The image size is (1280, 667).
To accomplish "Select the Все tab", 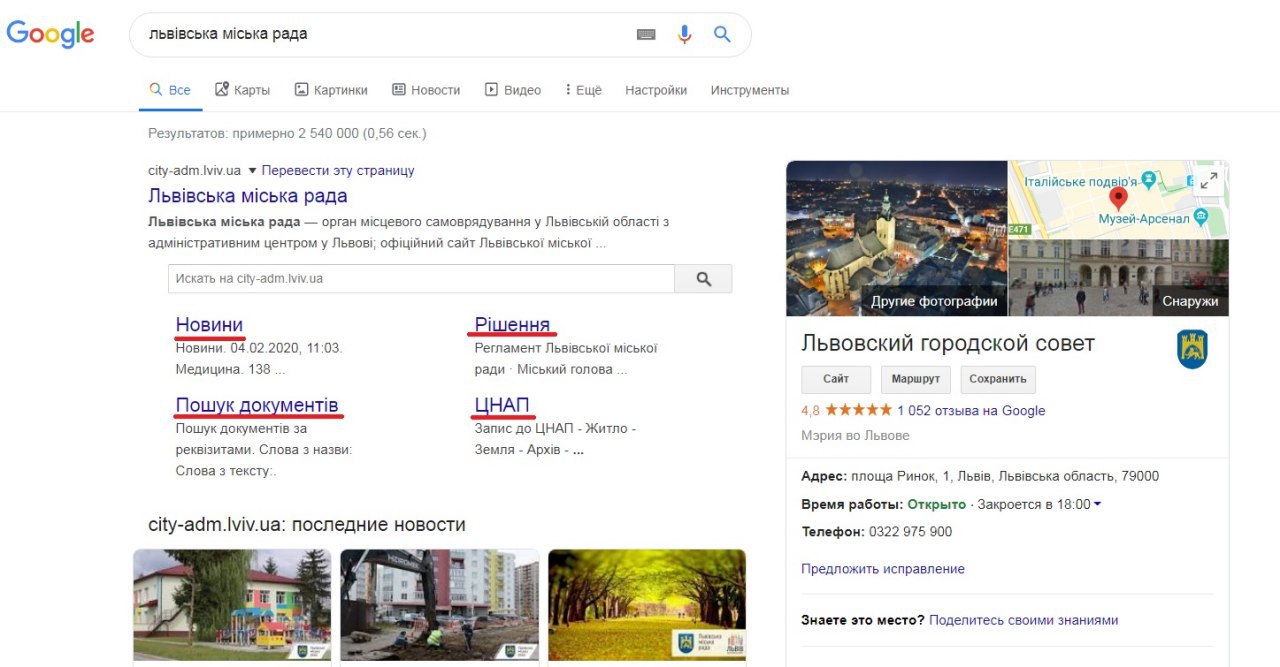I will coord(170,90).
